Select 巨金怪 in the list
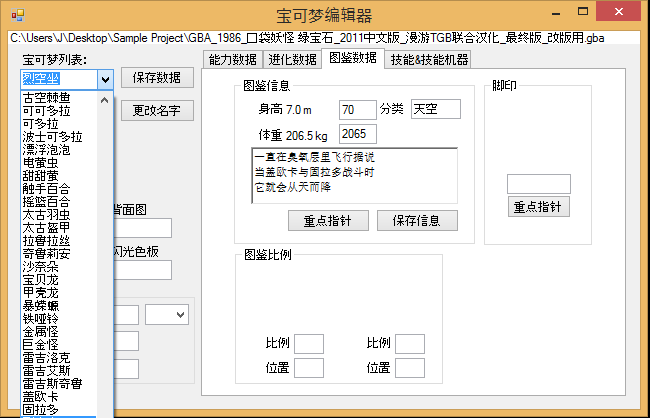 click(59, 345)
